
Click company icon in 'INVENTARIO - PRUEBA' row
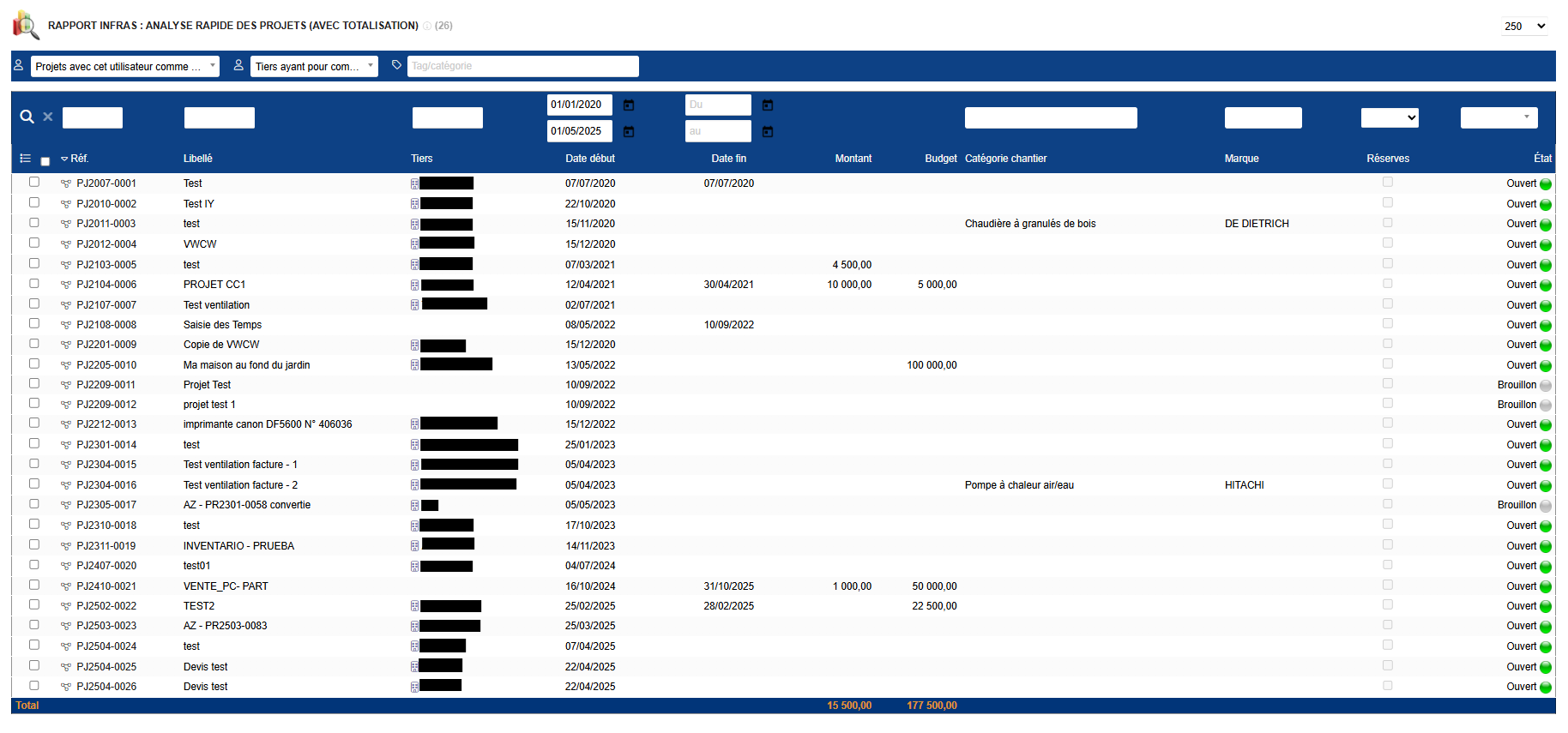tap(415, 546)
